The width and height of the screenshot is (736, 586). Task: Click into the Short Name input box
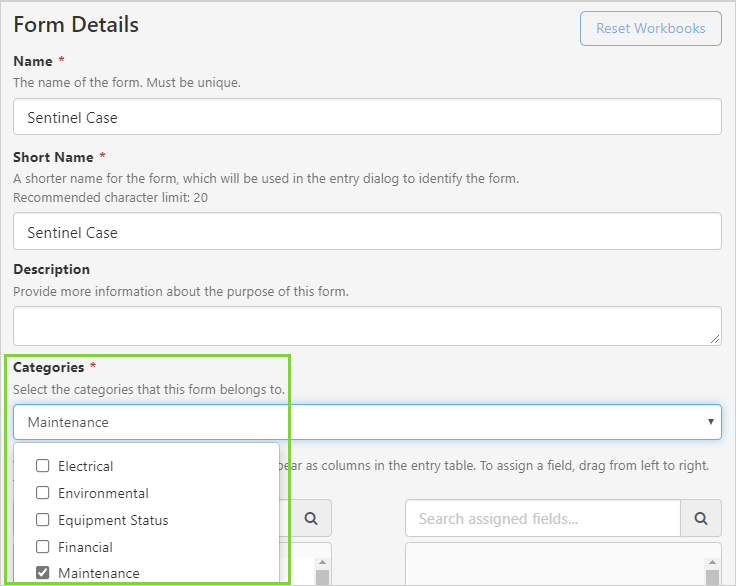click(x=367, y=232)
